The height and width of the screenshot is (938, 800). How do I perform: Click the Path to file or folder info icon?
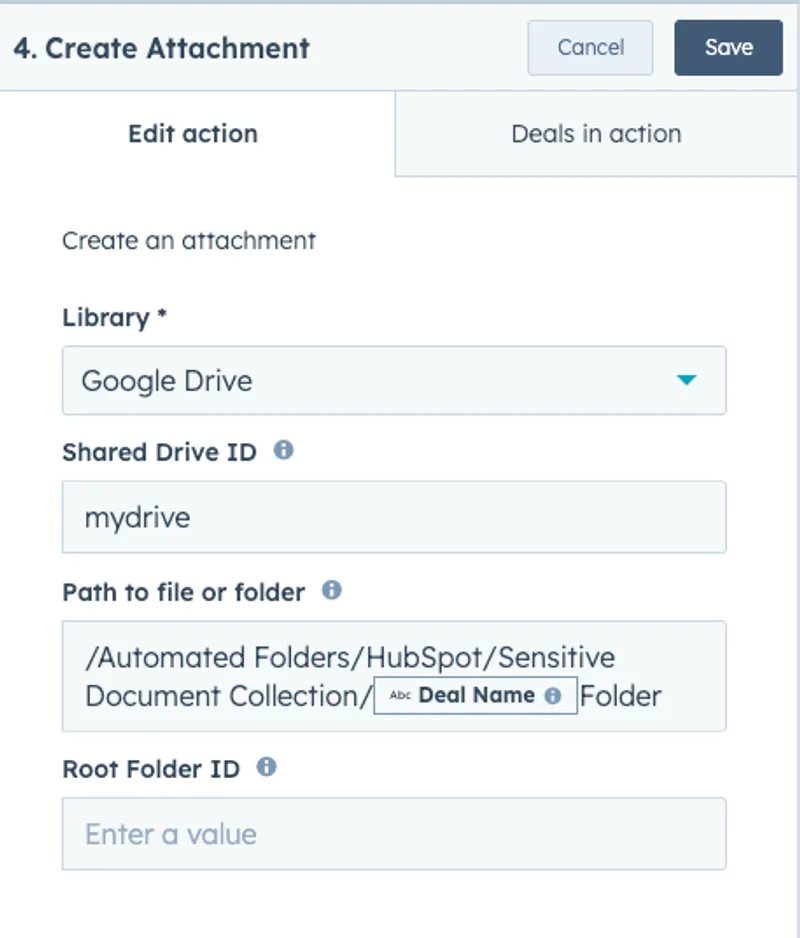tap(332, 590)
